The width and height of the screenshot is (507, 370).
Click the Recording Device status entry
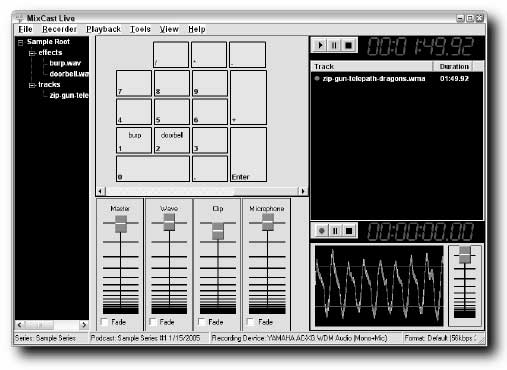pyautogui.click(x=305, y=338)
